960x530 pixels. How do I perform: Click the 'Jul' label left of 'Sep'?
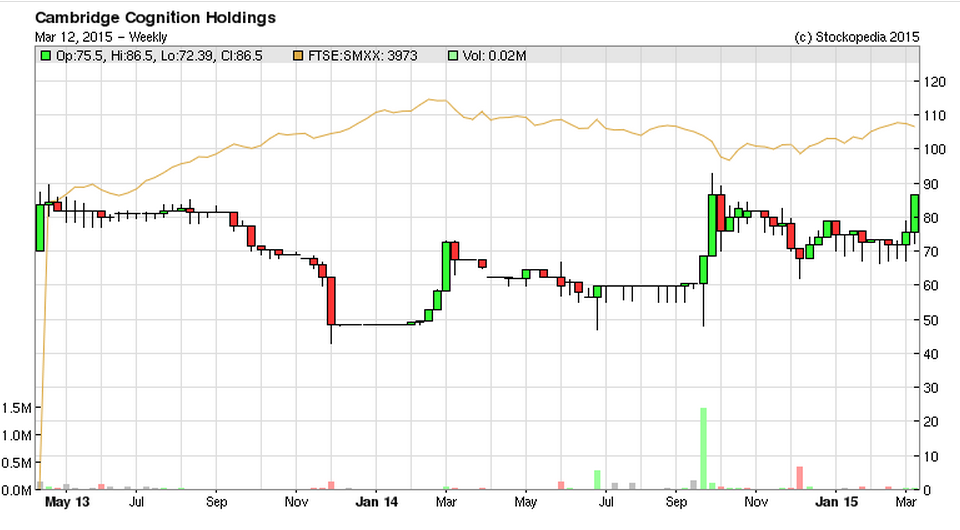coord(136,502)
